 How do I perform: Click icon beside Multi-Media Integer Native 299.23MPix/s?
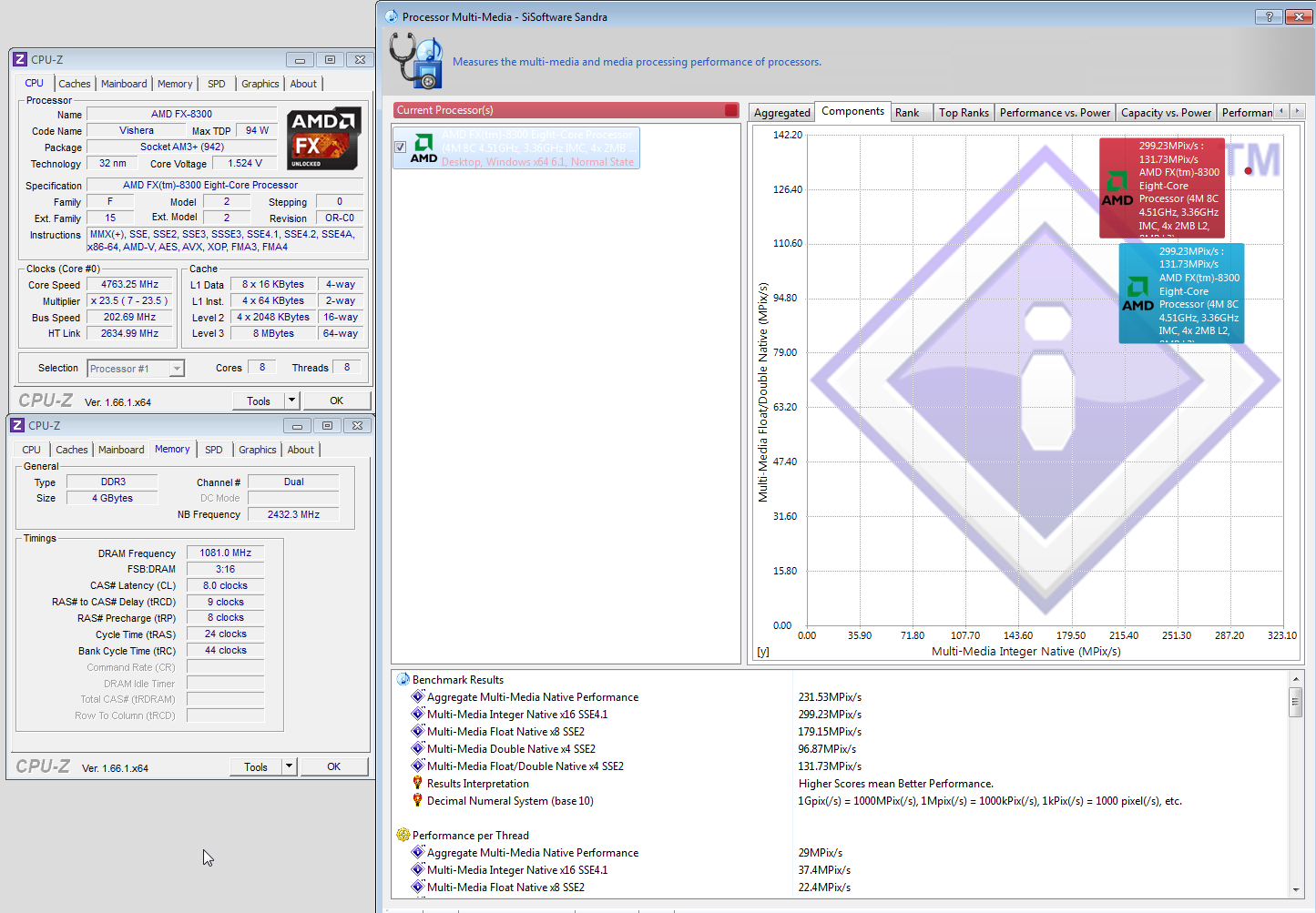(418, 714)
